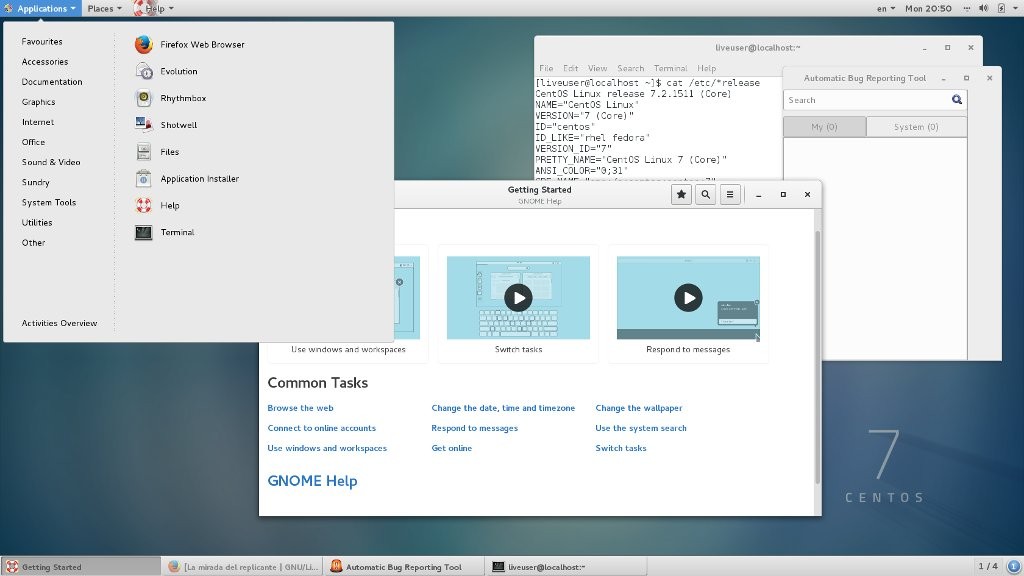
Task: Open the Files manager entry
Action: (157, 152)
